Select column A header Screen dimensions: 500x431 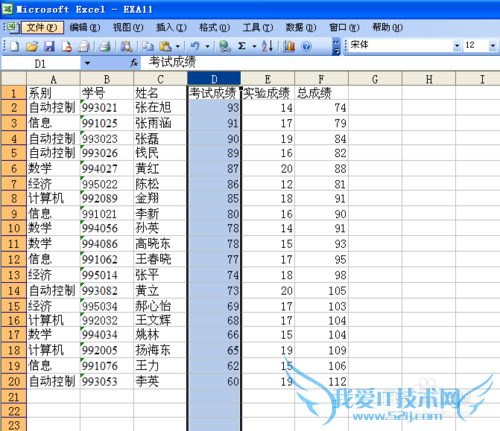pyautogui.click(x=53, y=79)
